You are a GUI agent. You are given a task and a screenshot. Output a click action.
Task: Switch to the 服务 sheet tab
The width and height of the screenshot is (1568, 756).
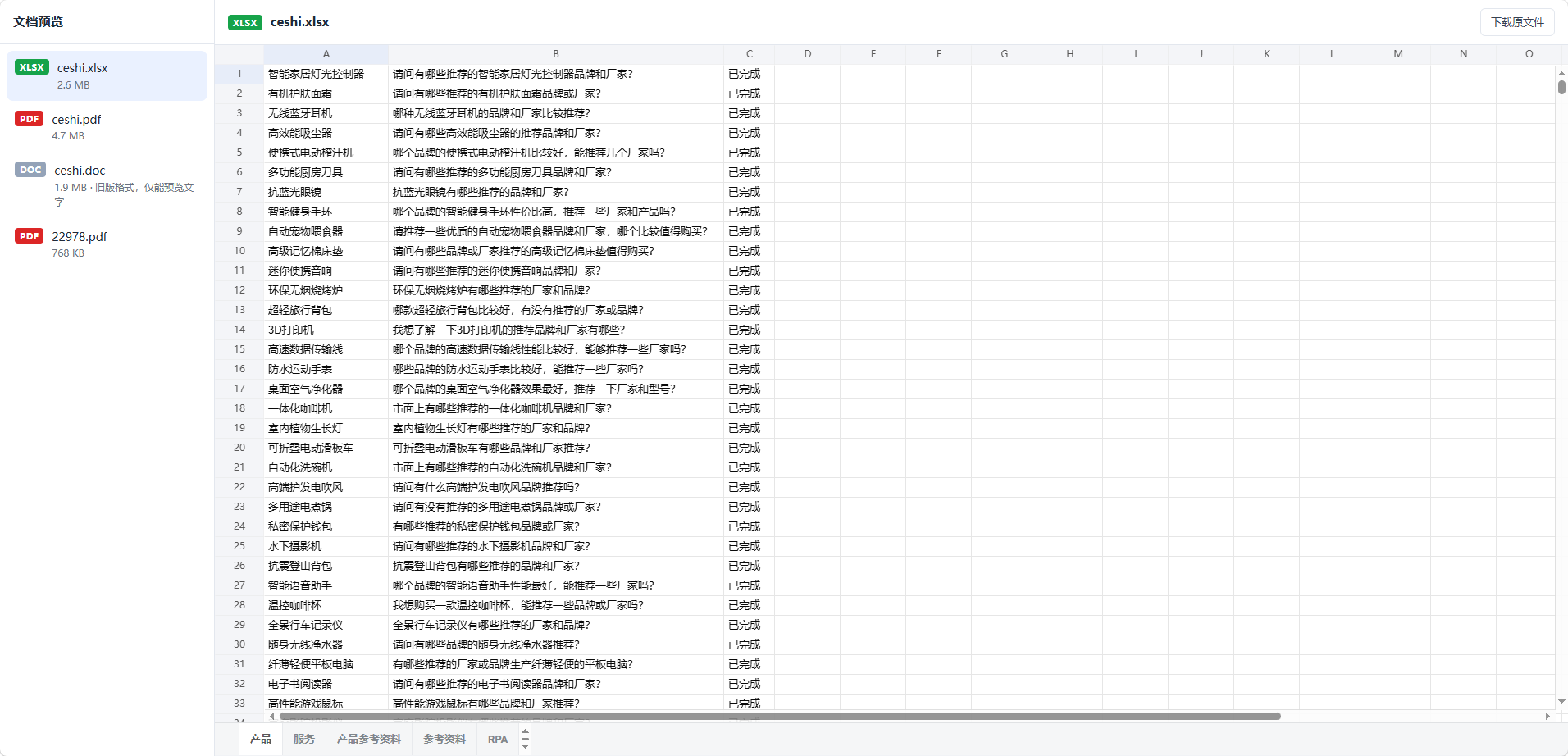click(x=304, y=739)
